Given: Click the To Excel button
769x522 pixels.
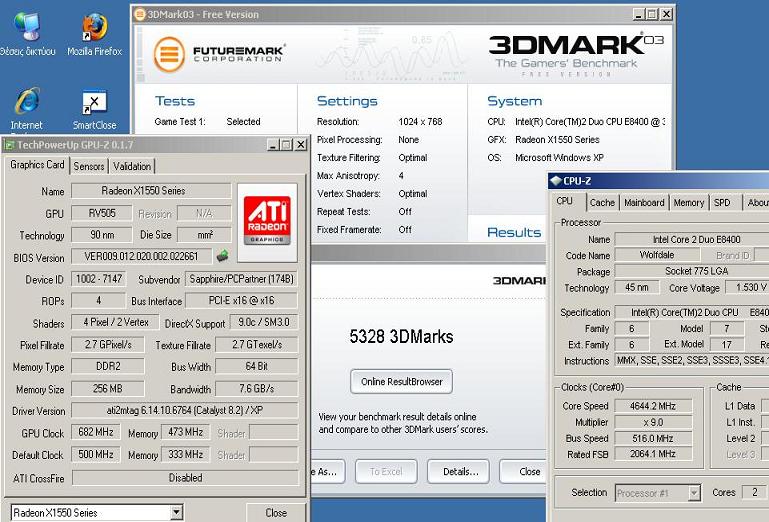Looking at the screenshot, I should [386, 472].
